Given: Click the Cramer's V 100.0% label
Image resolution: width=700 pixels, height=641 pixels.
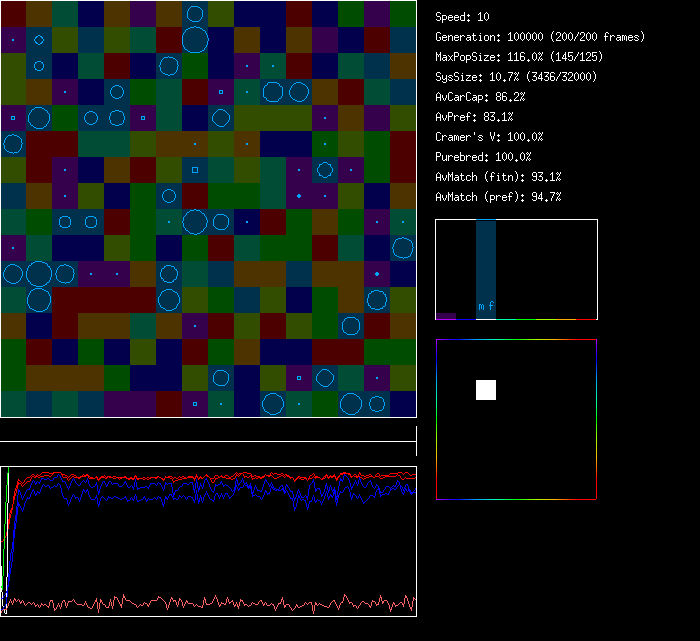Looking at the screenshot, I should pos(490,137).
